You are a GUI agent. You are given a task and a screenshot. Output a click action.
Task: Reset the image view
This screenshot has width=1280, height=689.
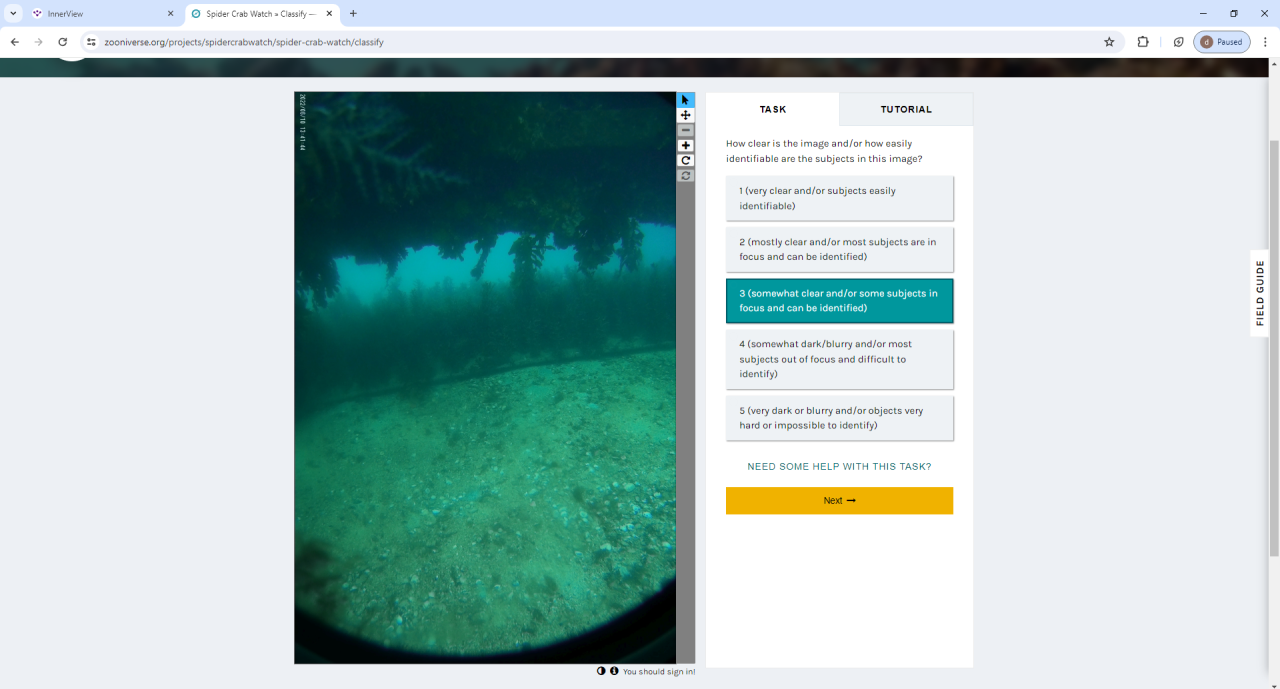click(x=686, y=175)
